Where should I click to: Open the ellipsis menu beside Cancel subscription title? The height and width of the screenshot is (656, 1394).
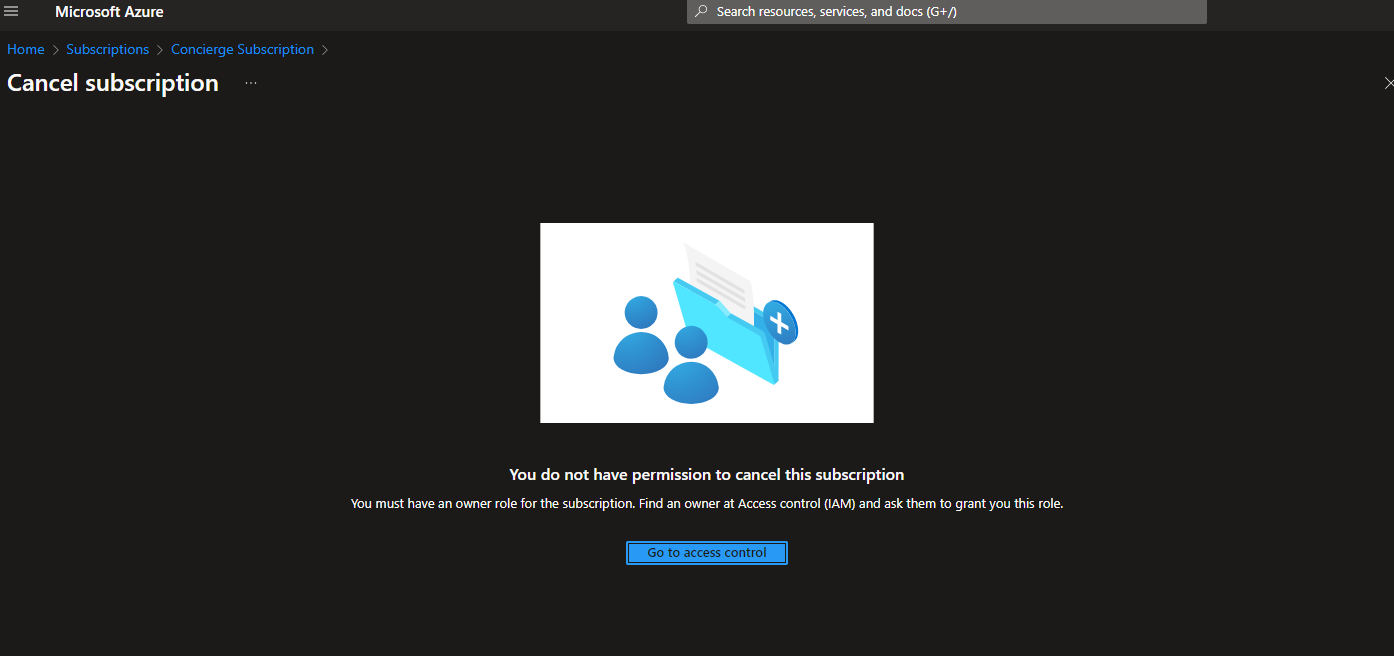click(x=249, y=83)
